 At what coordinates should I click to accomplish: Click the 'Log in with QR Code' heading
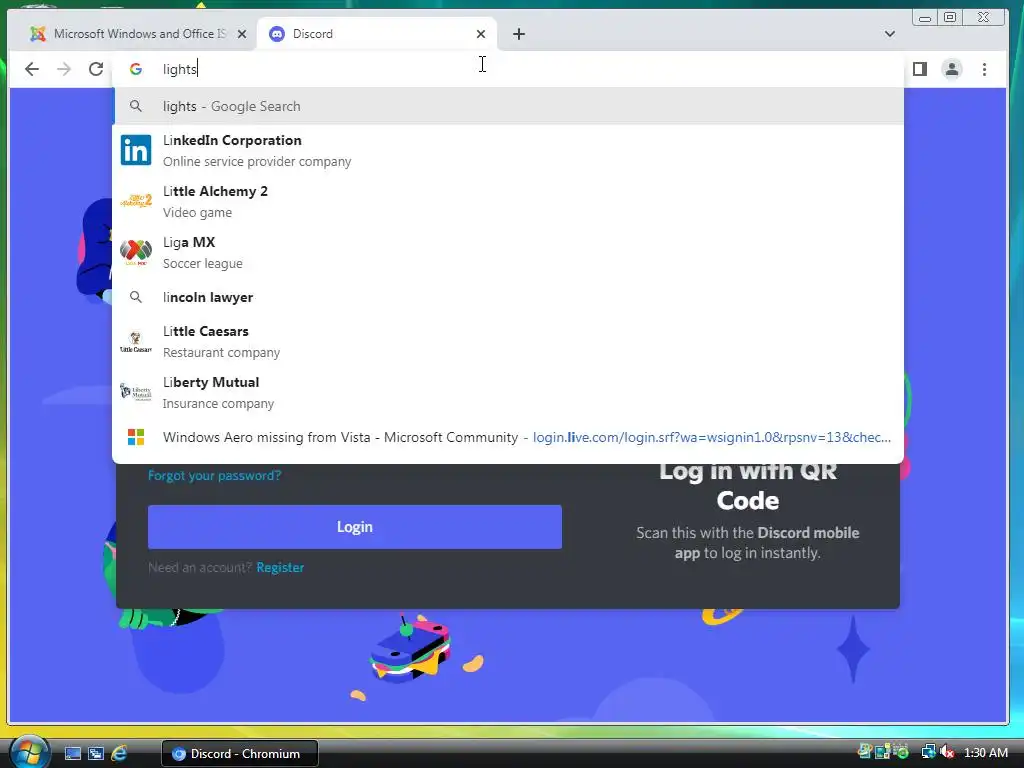pyautogui.click(x=748, y=486)
